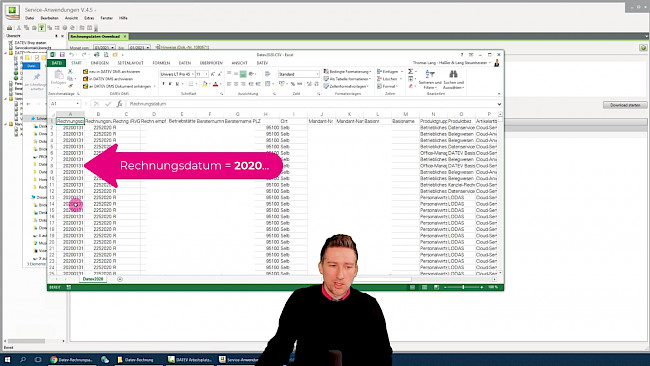Click 'neu in DATEV DMS archivieren' icon

tap(85, 72)
